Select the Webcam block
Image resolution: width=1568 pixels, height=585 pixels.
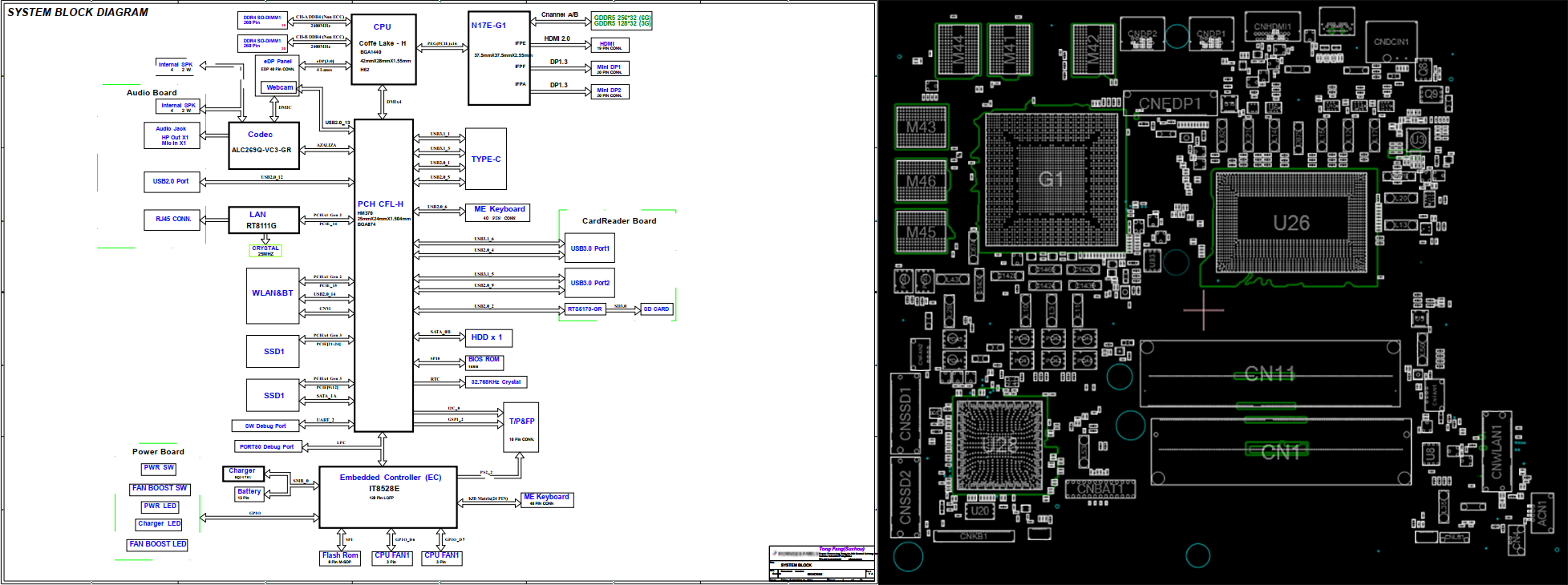pyautogui.click(x=280, y=87)
